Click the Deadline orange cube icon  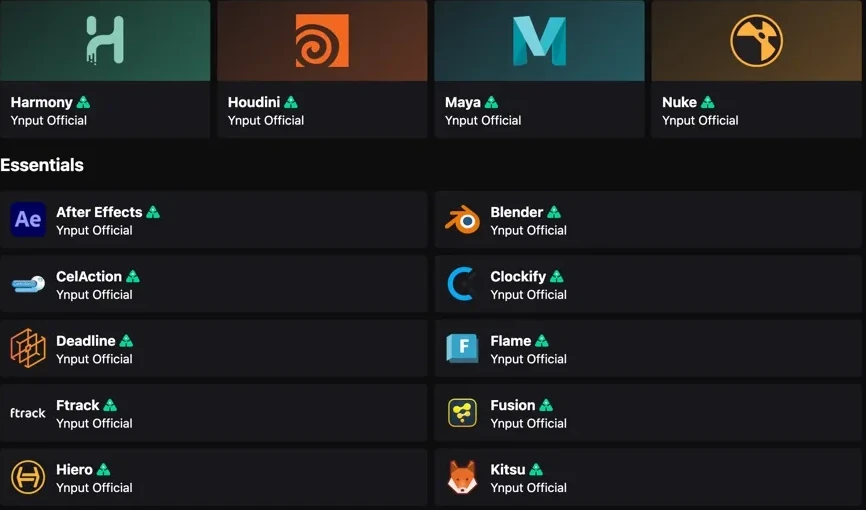click(x=28, y=348)
